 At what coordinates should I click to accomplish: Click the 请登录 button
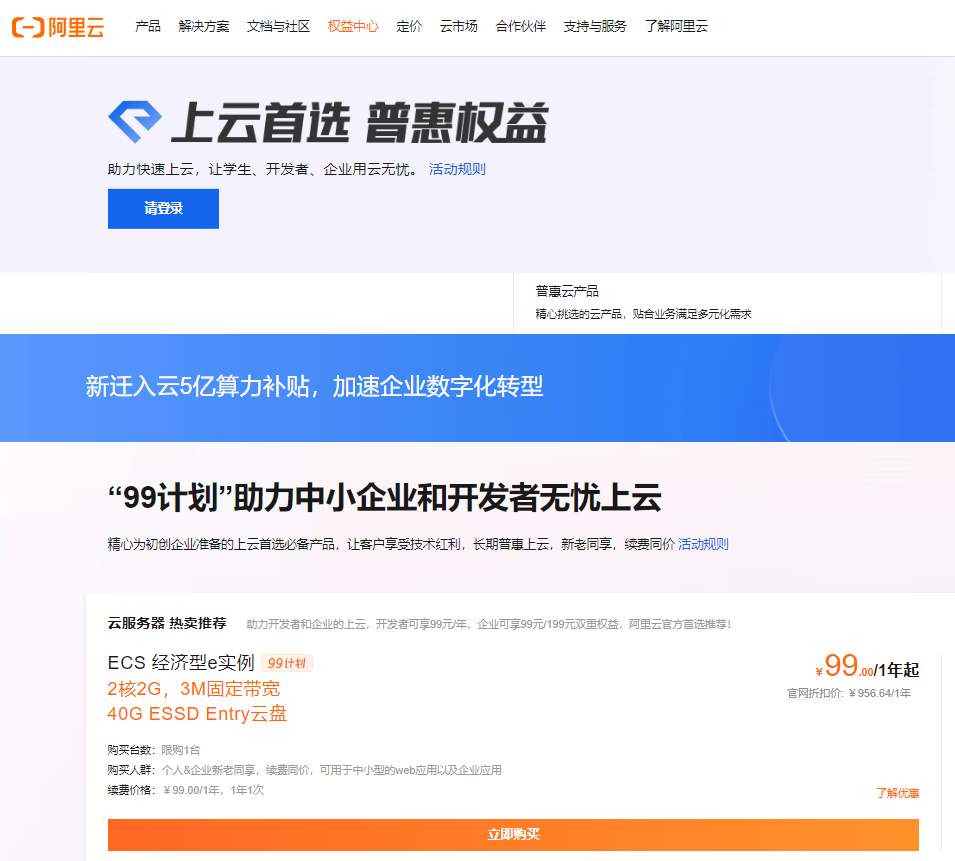(x=163, y=209)
